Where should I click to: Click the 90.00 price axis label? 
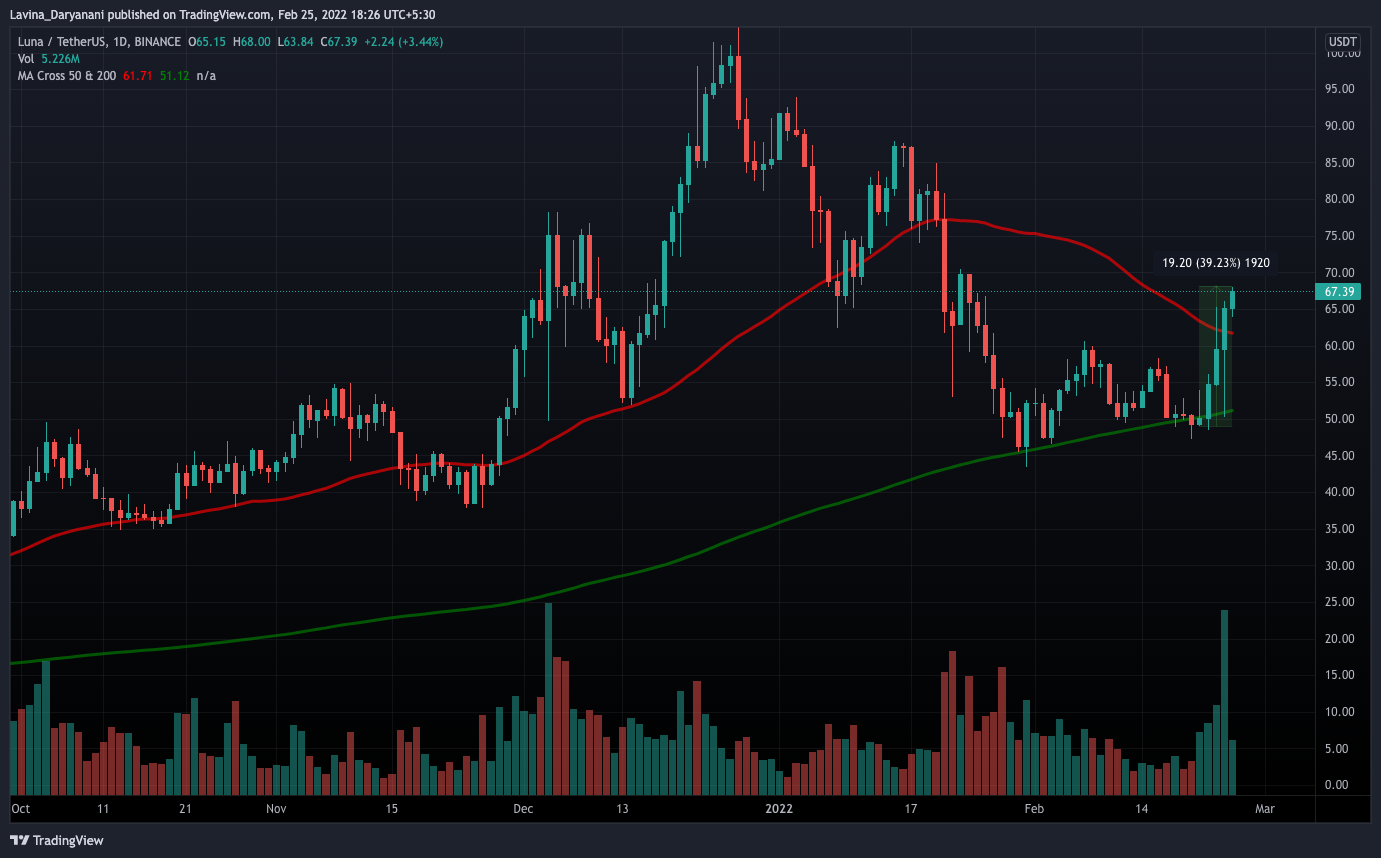(x=1339, y=126)
